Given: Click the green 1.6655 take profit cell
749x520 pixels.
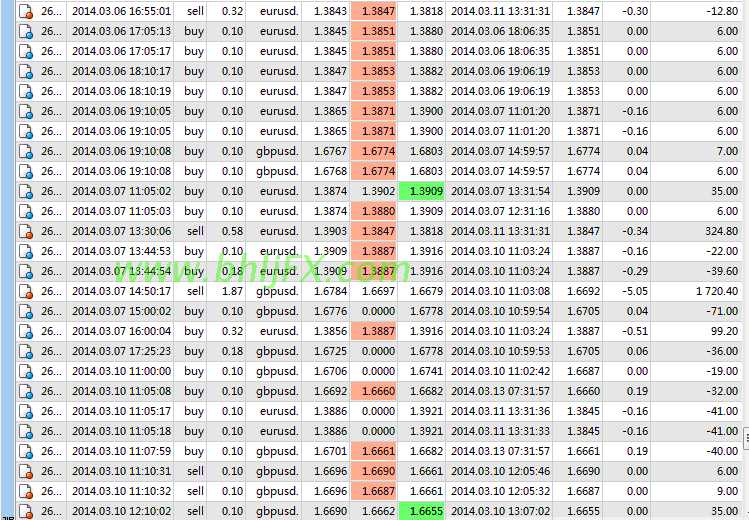Looking at the screenshot, I should 421,510.
